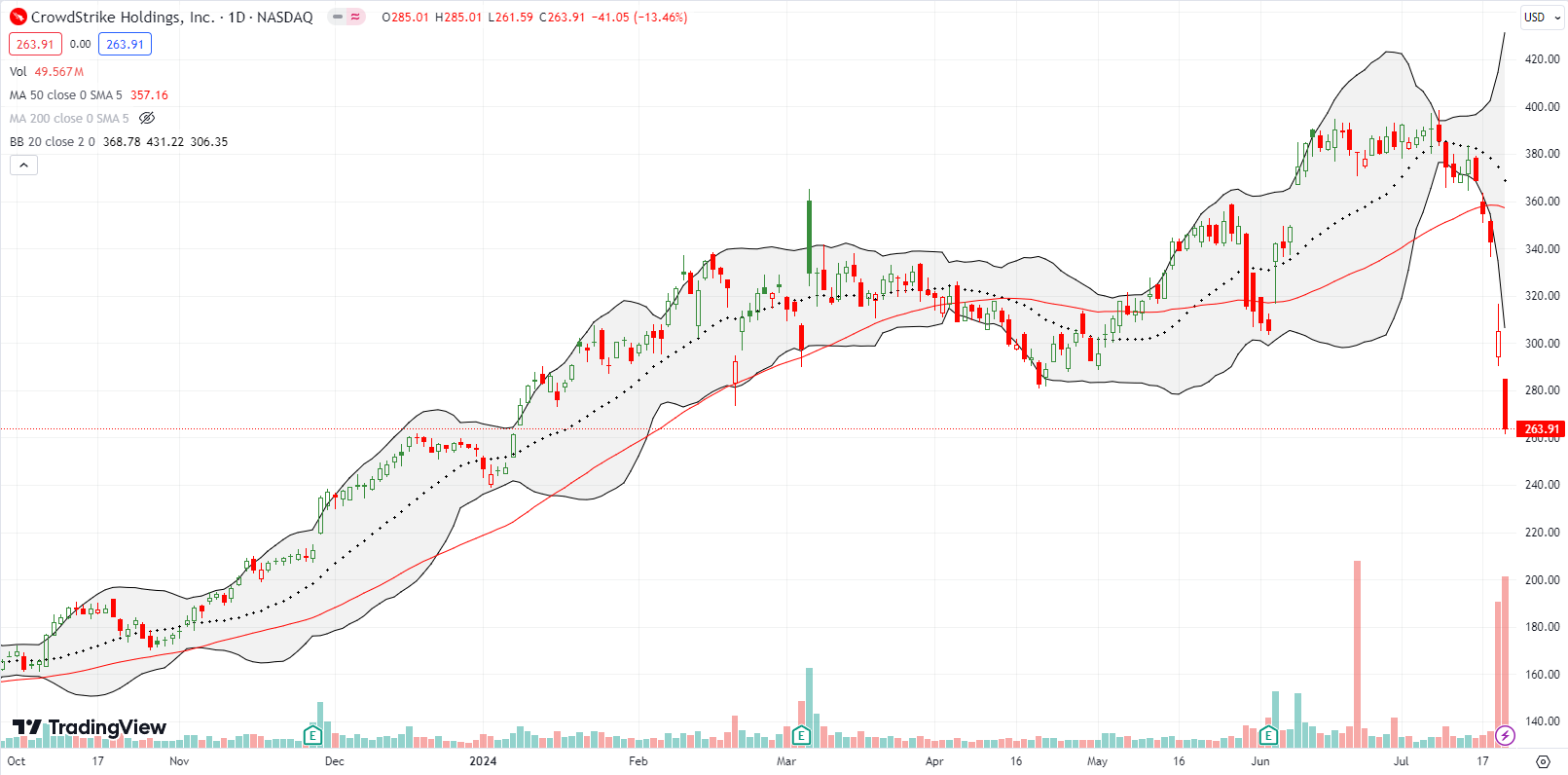Select the MA 200 close indicator legend
The height and width of the screenshot is (775, 1568).
tap(69, 118)
